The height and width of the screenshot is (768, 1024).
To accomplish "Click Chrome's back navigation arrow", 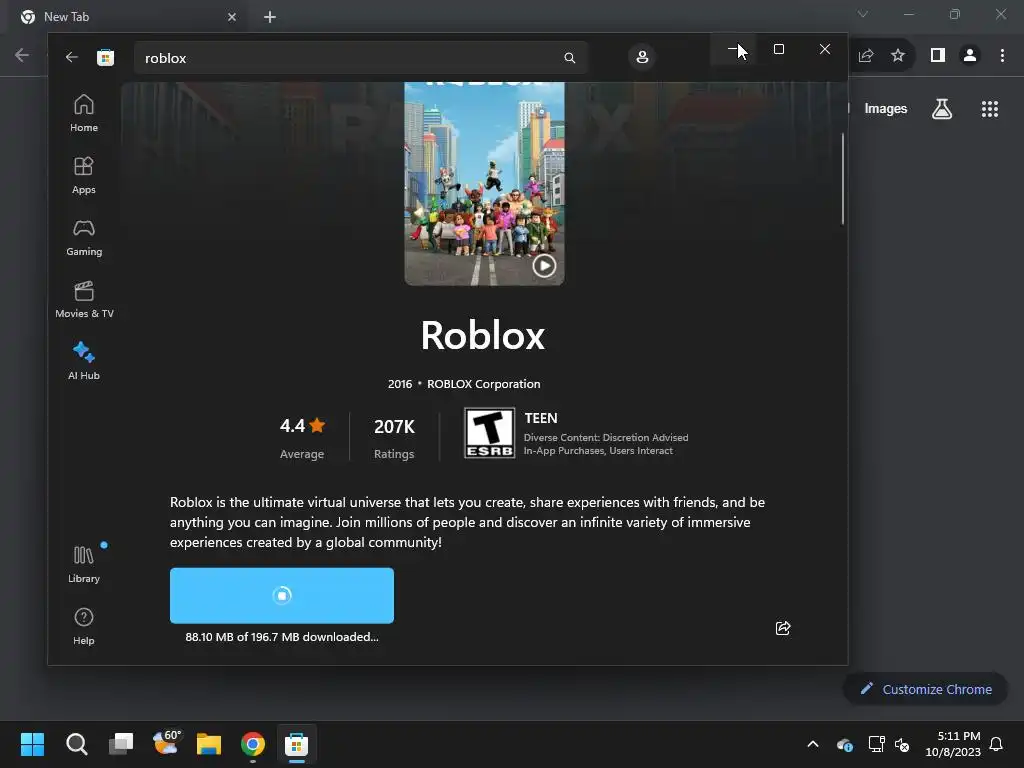I will tap(22, 55).
